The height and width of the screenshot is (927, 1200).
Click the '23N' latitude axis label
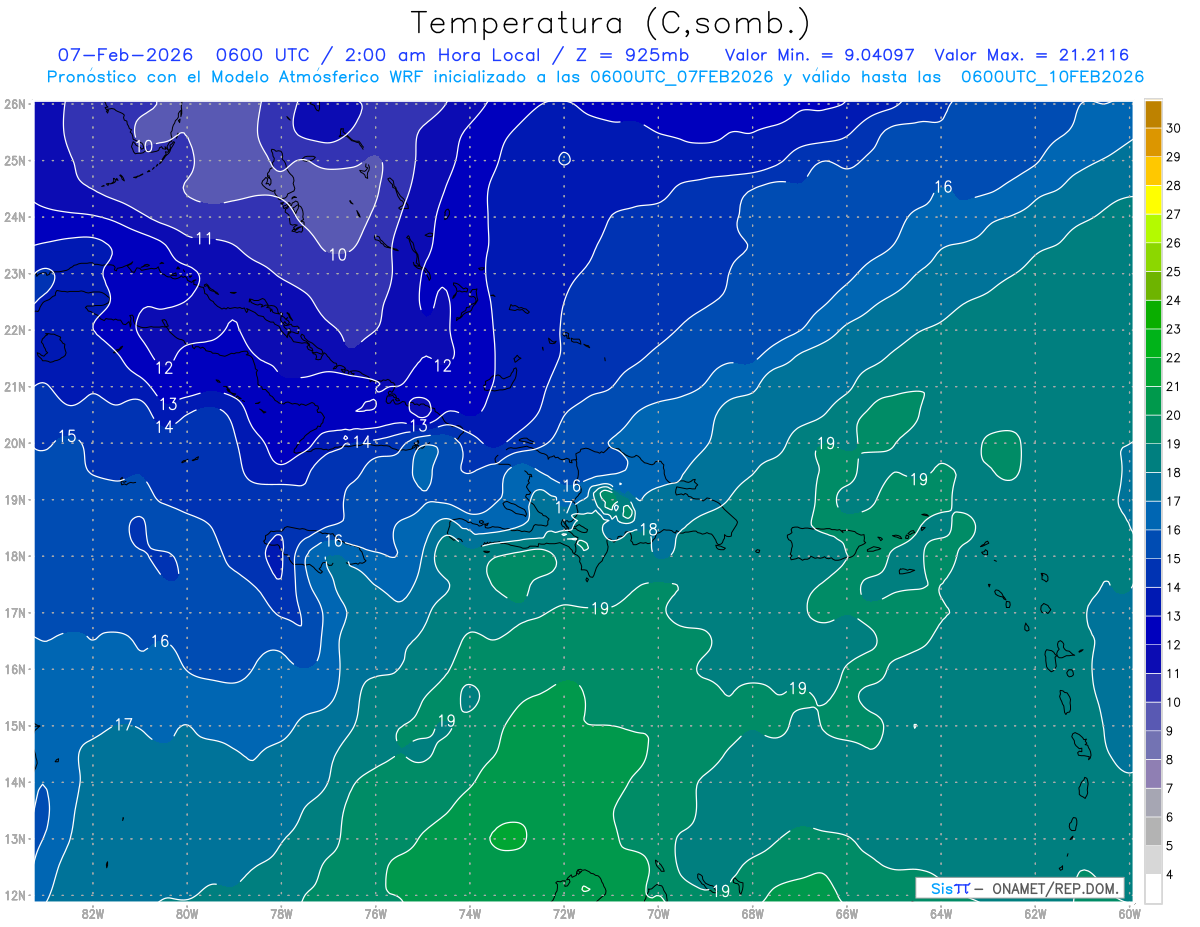click(x=15, y=273)
